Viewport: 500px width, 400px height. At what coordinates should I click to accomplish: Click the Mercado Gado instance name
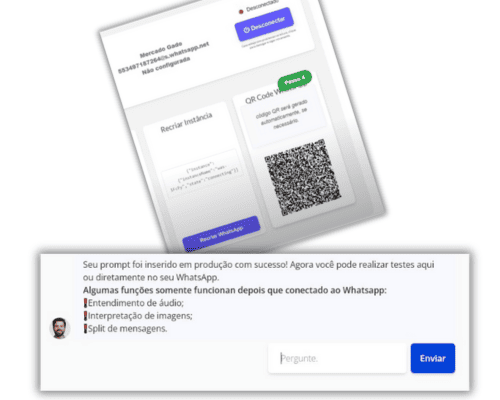161,50
